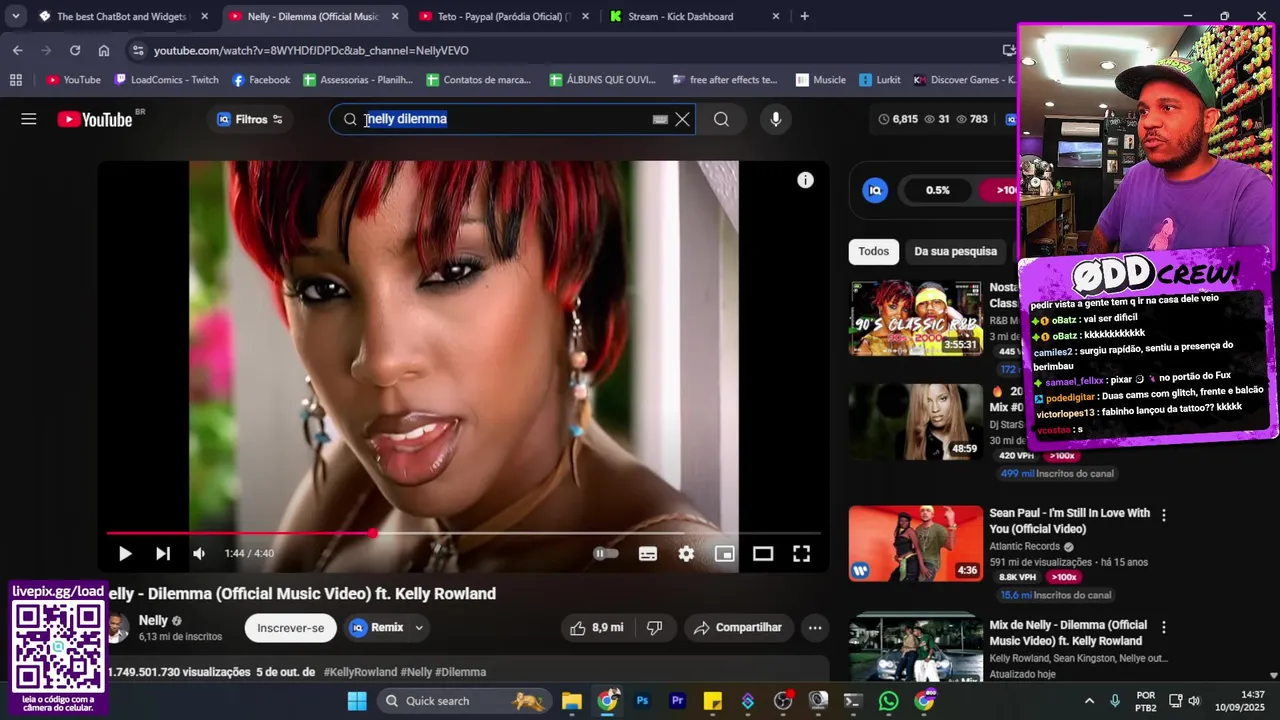Switch to 'Teto - Paypal' browser tab
The width and height of the screenshot is (1280, 720).
click(x=504, y=16)
